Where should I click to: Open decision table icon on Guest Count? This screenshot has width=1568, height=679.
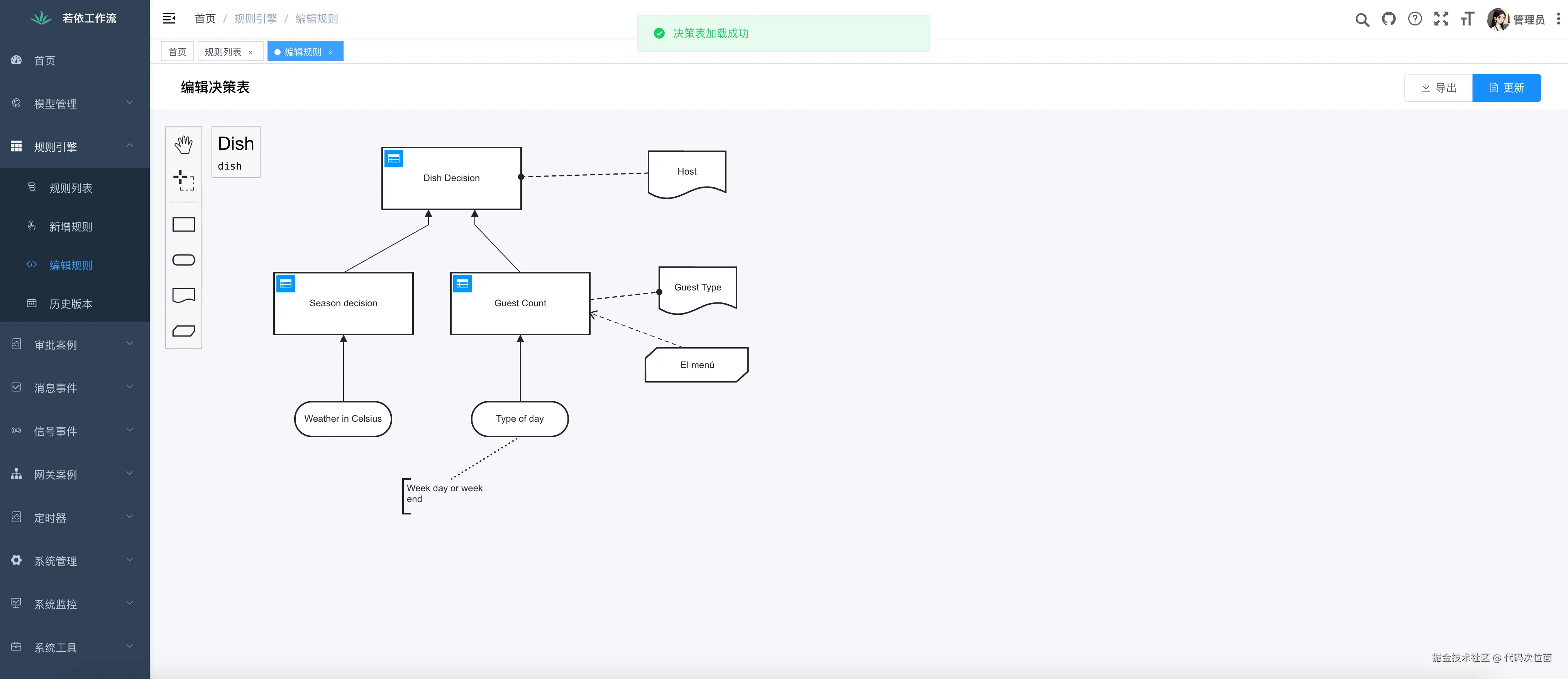click(x=462, y=284)
